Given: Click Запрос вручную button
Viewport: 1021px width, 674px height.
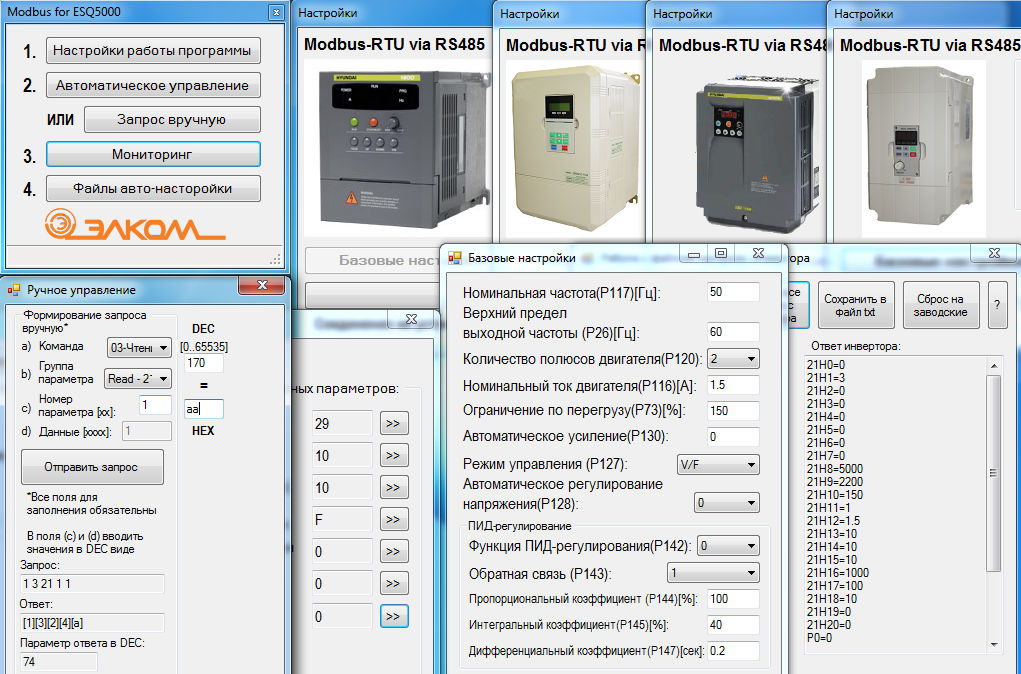Looking at the screenshot, I should coord(172,119).
